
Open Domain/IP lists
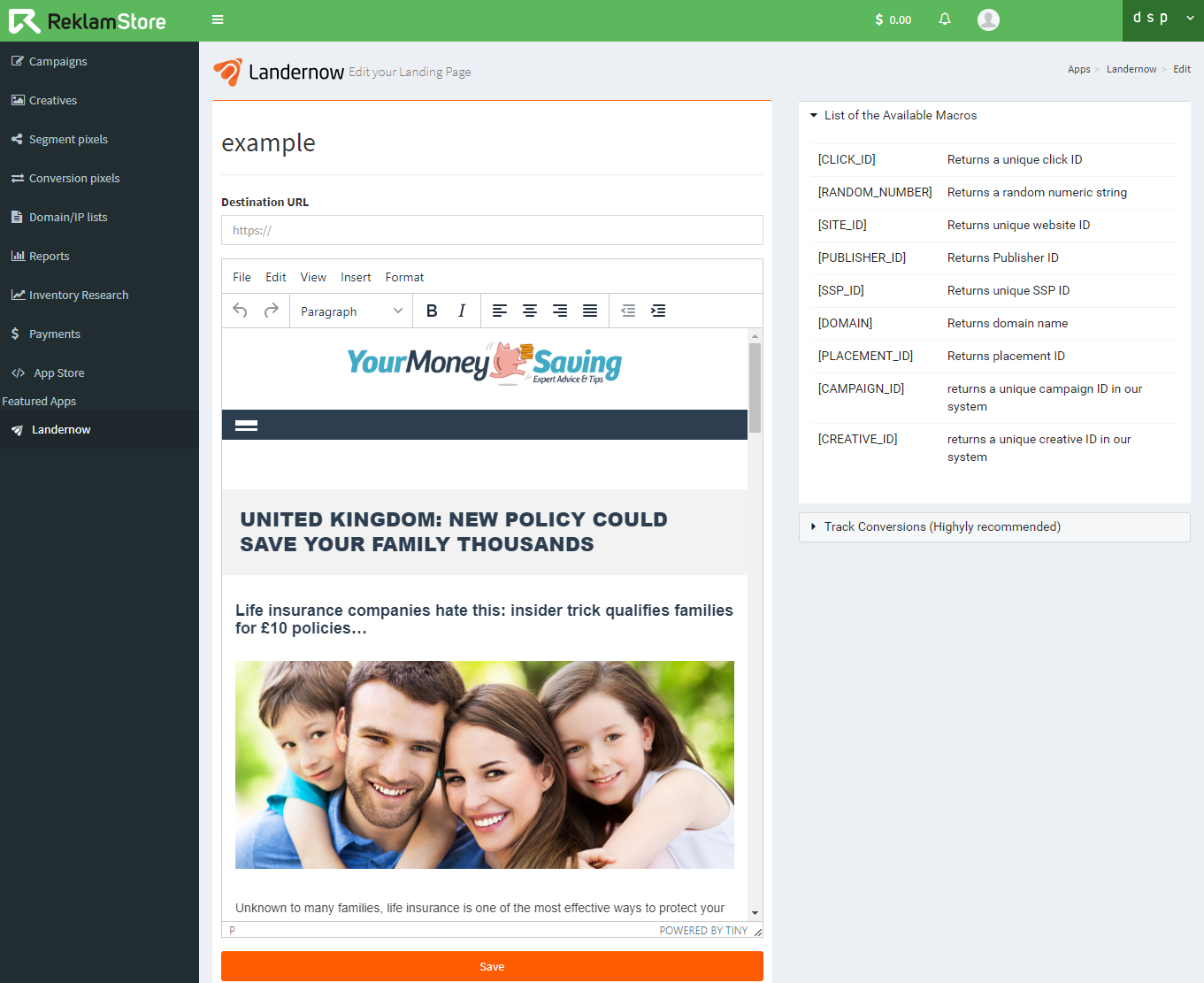point(68,217)
